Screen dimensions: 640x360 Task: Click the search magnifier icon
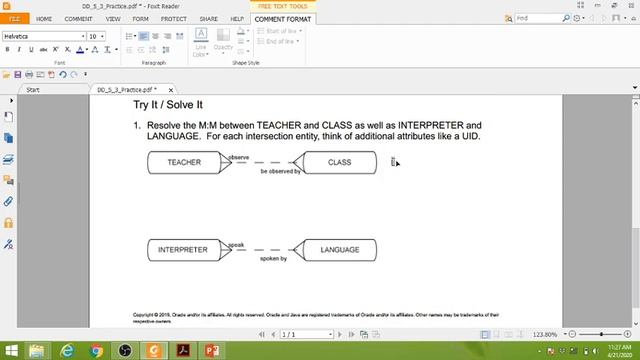566,18
